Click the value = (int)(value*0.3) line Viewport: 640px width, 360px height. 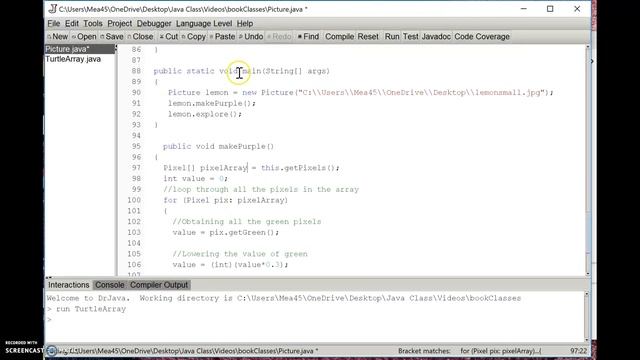[230, 265]
